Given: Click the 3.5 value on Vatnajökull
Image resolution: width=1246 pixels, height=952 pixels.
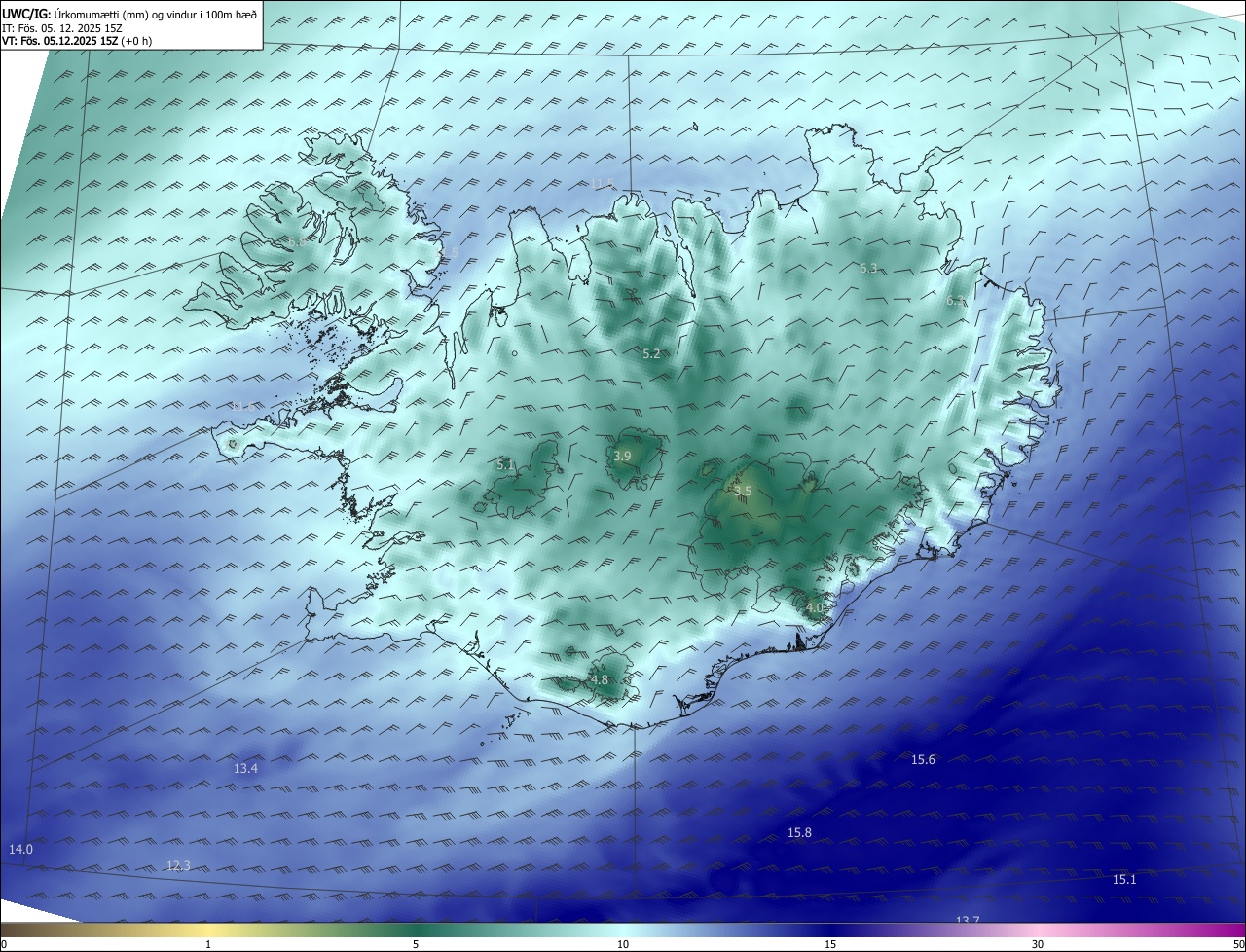Looking at the screenshot, I should pyautogui.click(x=743, y=491).
